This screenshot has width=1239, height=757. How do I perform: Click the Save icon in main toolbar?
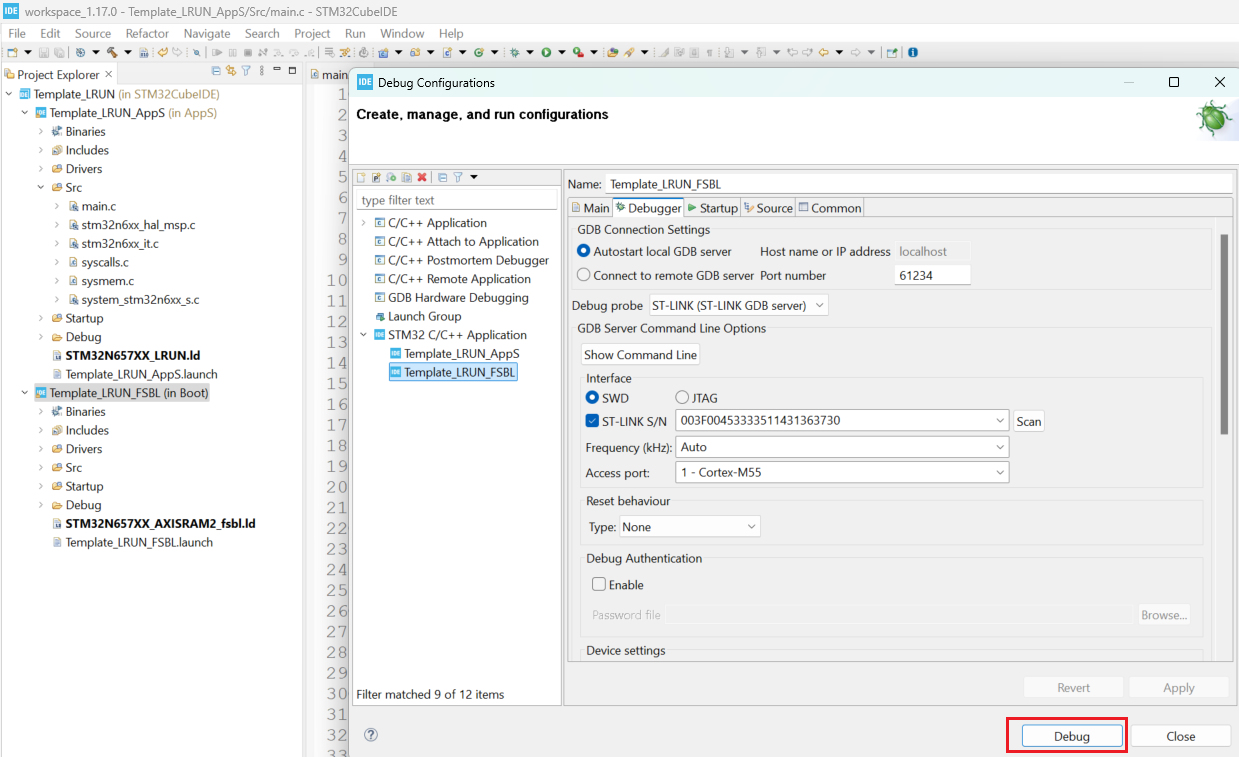pos(44,52)
